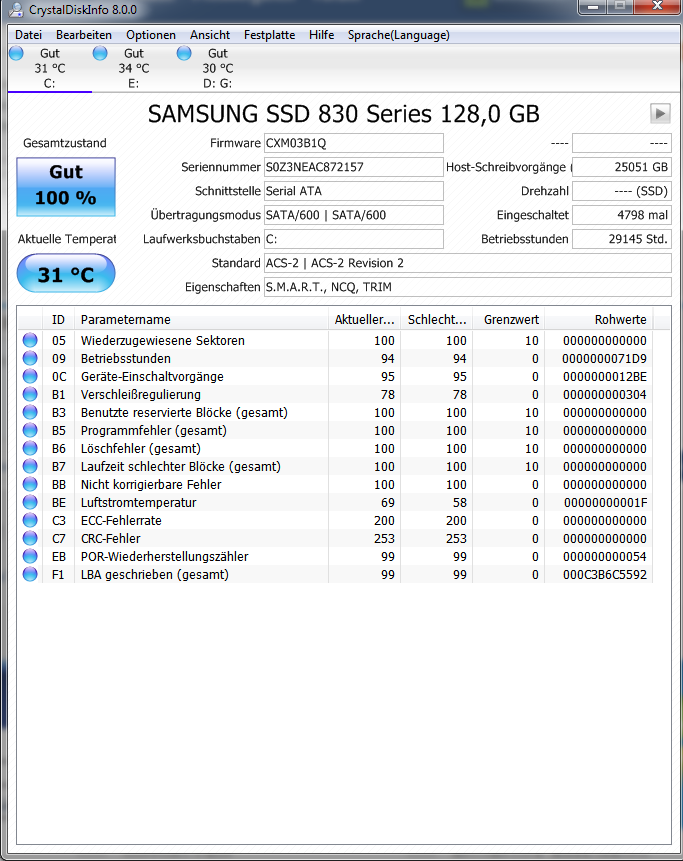
Task: Click the Eigenschaften field S.M.A.R.T., NCQ, TRIM
Action: click(x=468, y=287)
